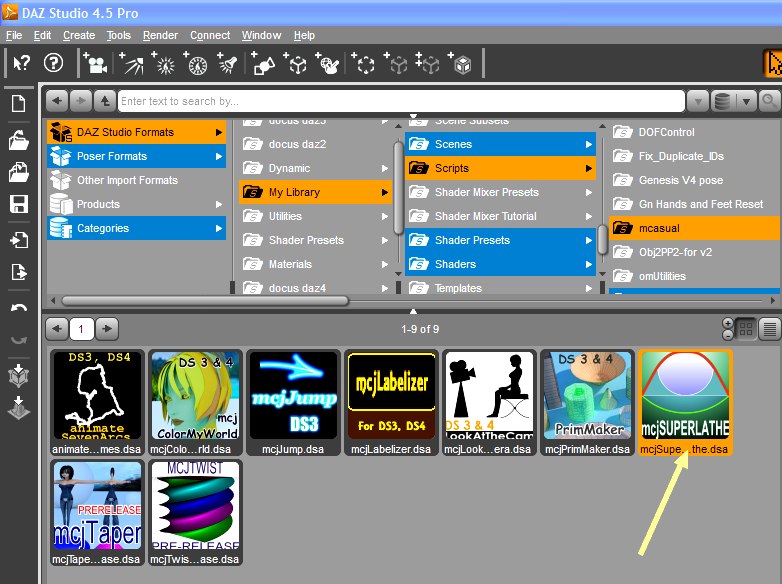This screenshot has height=584, width=782.
Task: Click the export icon in the sidebar
Action: point(18,272)
